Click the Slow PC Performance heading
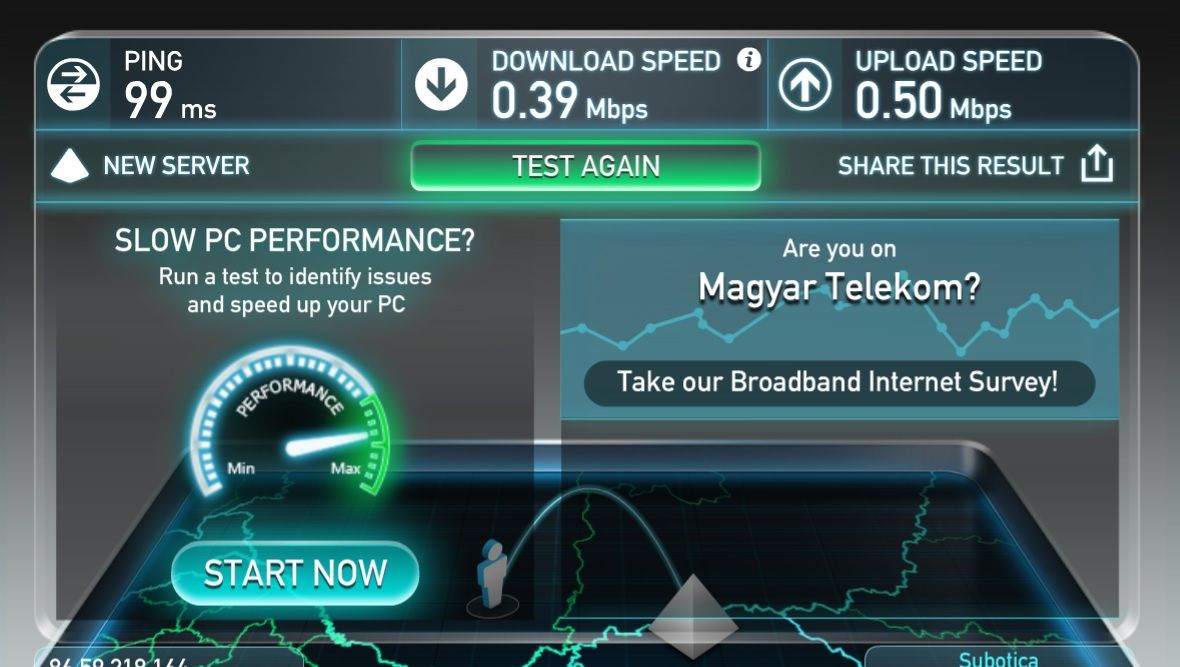The height and width of the screenshot is (667, 1180). (295, 240)
